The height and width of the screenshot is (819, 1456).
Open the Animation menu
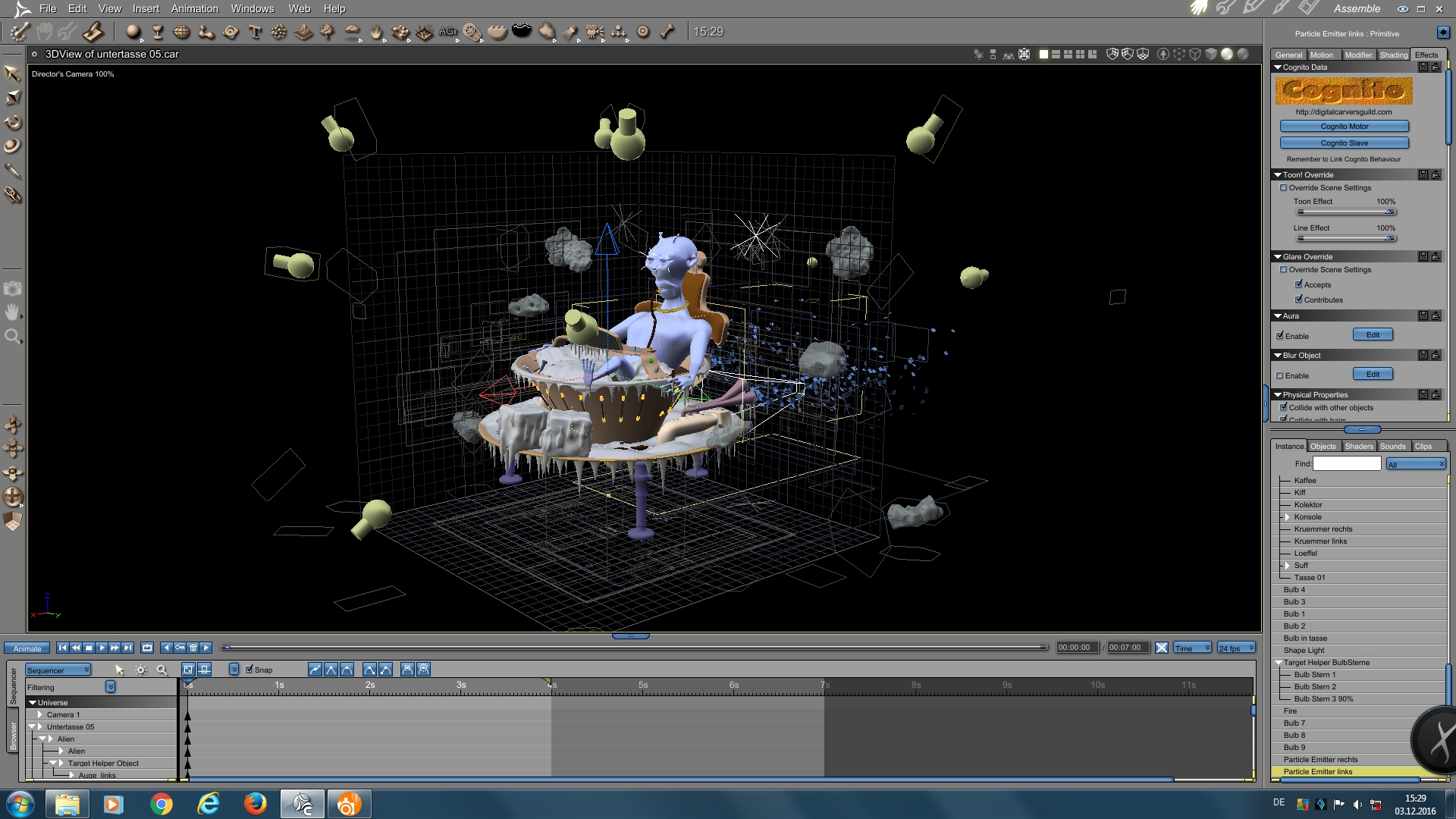194,8
